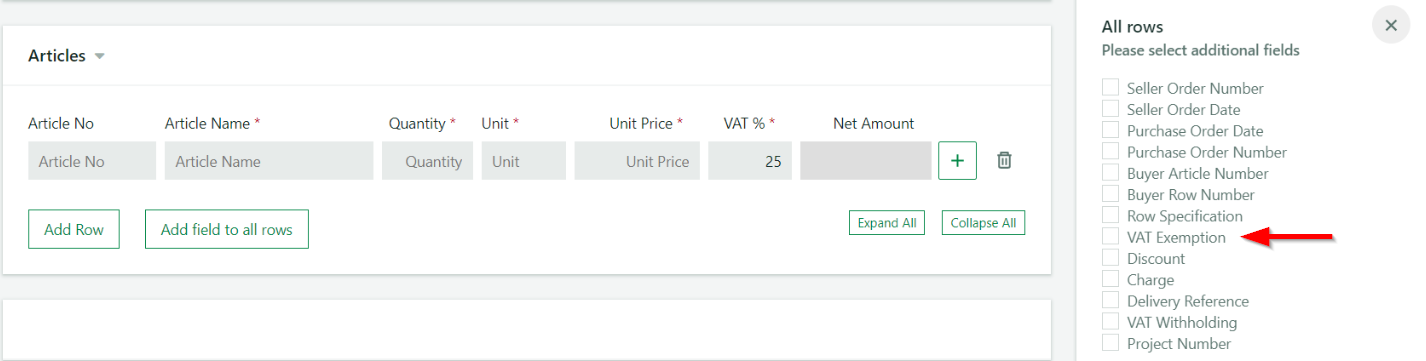Check the Purchase Order Date option
Viewport: 1426px width, 361px height.
1110,129
